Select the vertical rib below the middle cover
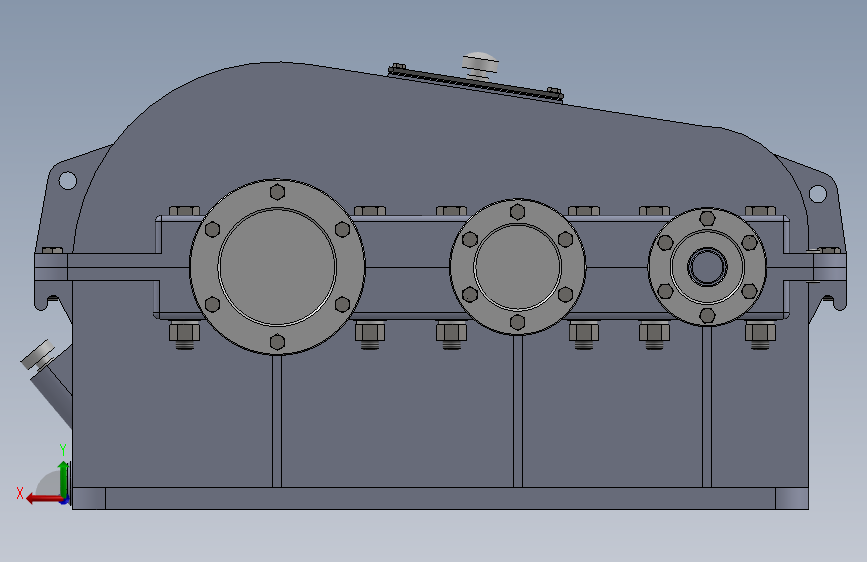Viewport: 867px width, 562px height. point(518,411)
